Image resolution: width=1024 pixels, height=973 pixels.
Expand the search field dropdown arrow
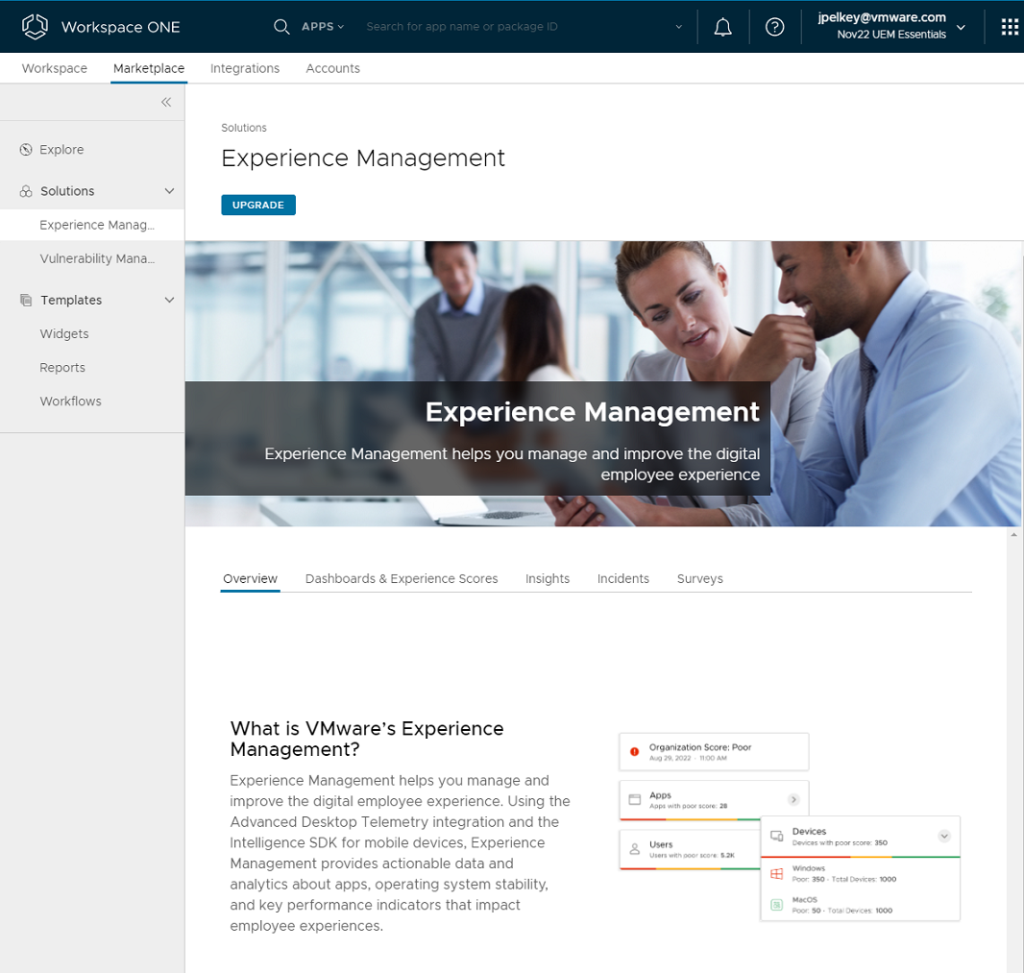coord(679,27)
